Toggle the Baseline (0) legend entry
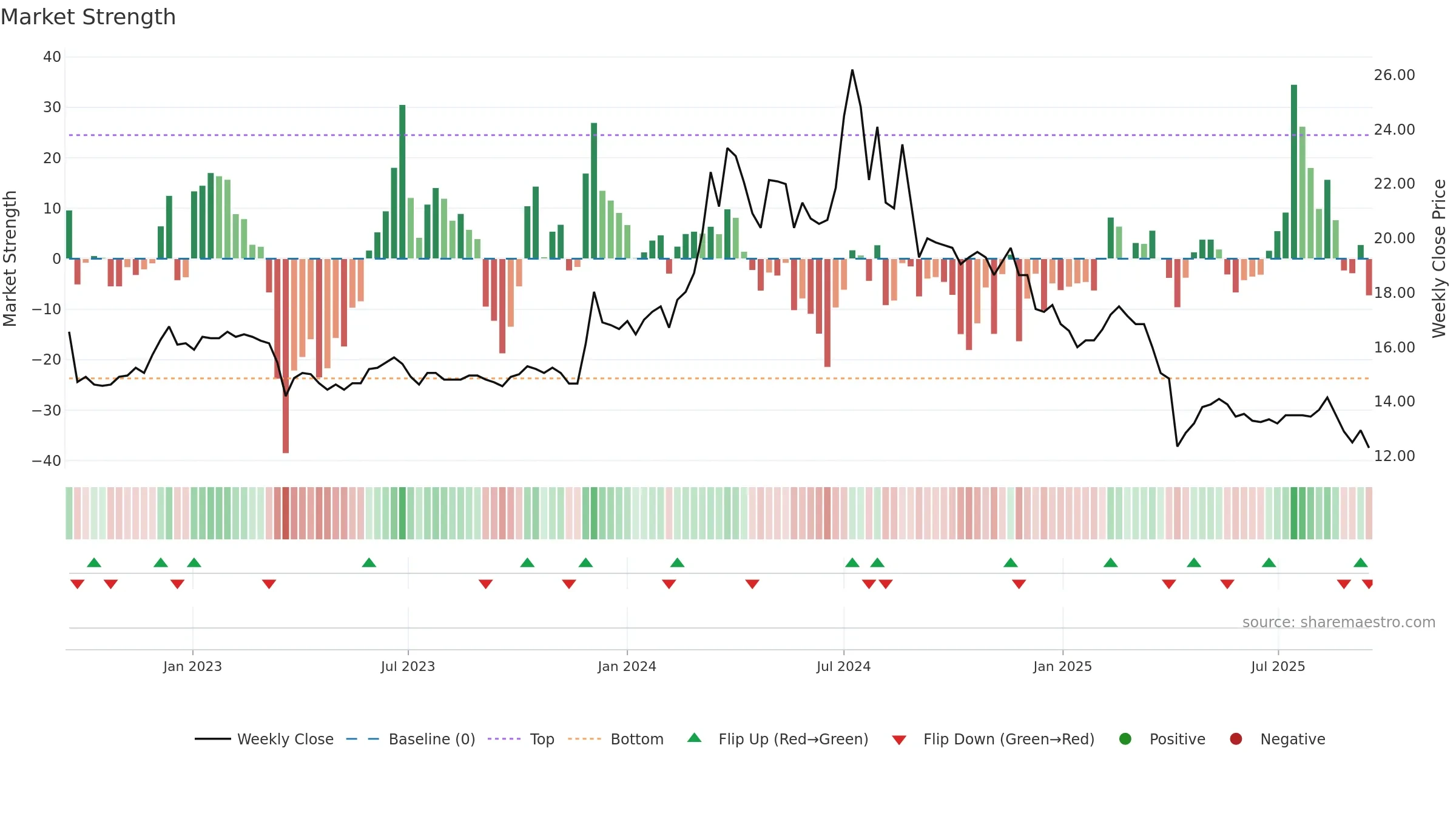Image resolution: width=1456 pixels, height=819 pixels. (x=411, y=739)
